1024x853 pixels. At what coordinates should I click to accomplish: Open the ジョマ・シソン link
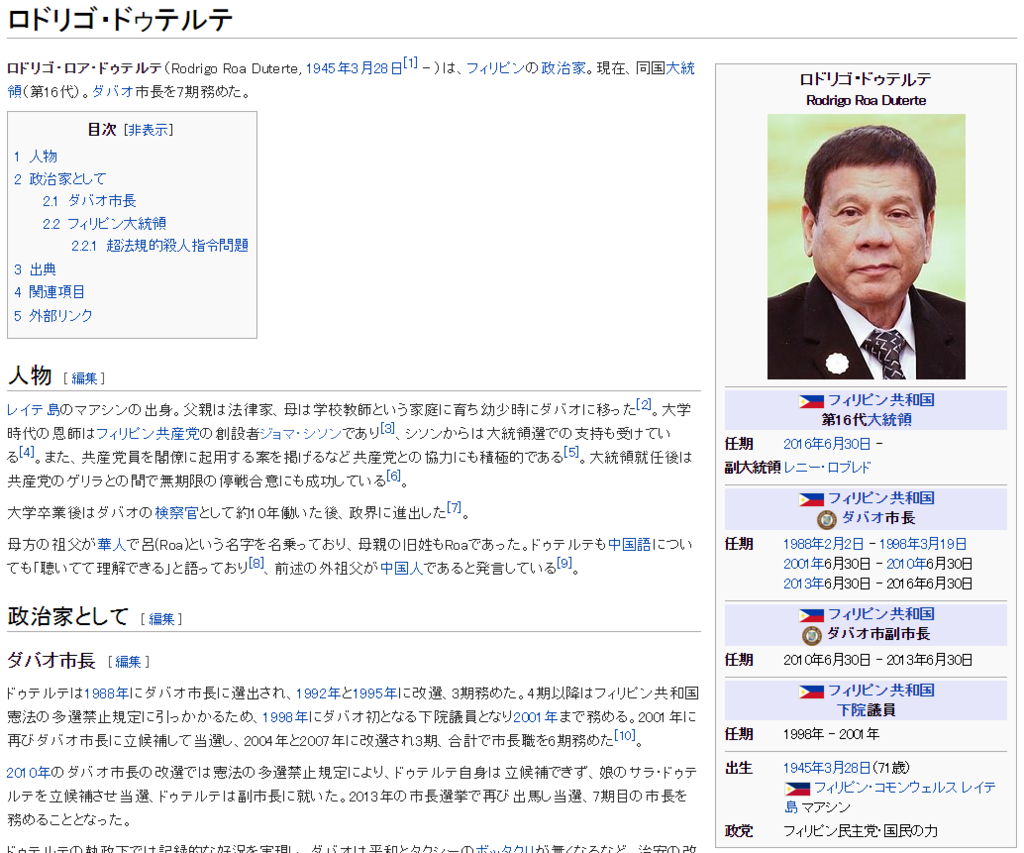[300, 434]
